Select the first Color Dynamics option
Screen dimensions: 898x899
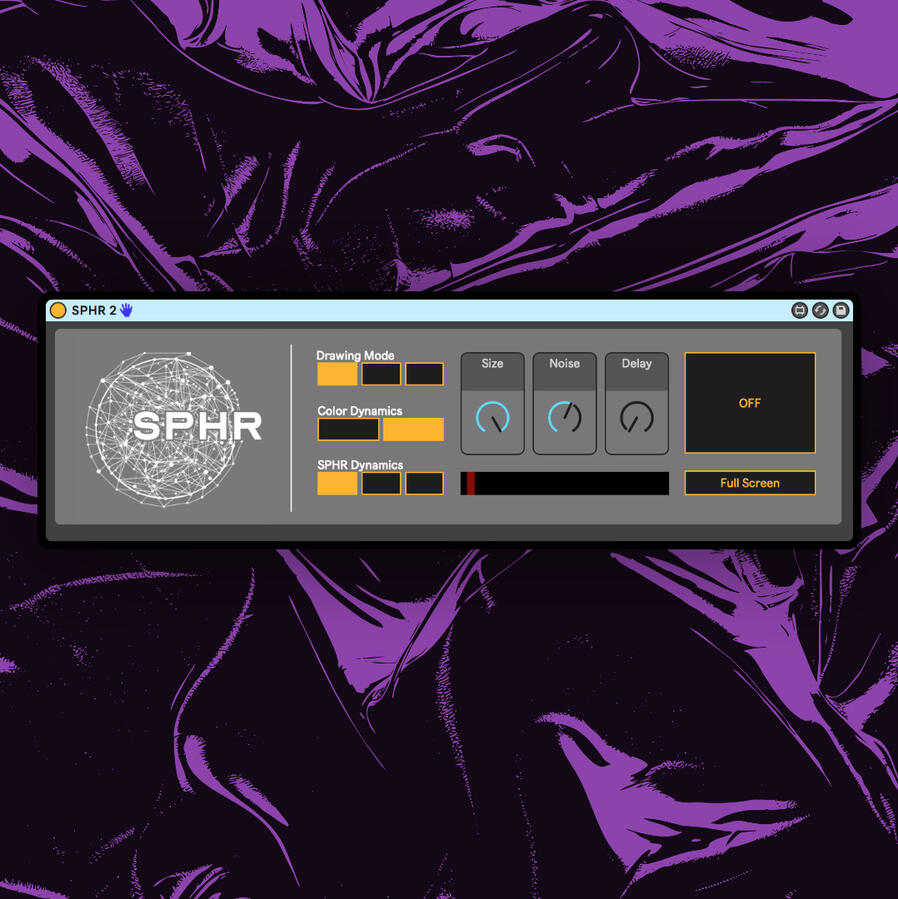(x=348, y=429)
